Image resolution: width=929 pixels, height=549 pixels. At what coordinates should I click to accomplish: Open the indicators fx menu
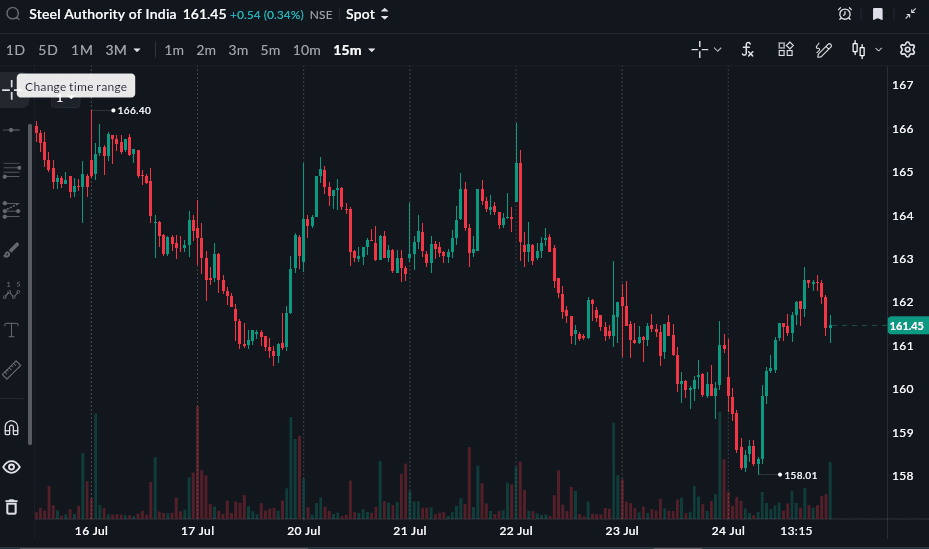(748, 50)
